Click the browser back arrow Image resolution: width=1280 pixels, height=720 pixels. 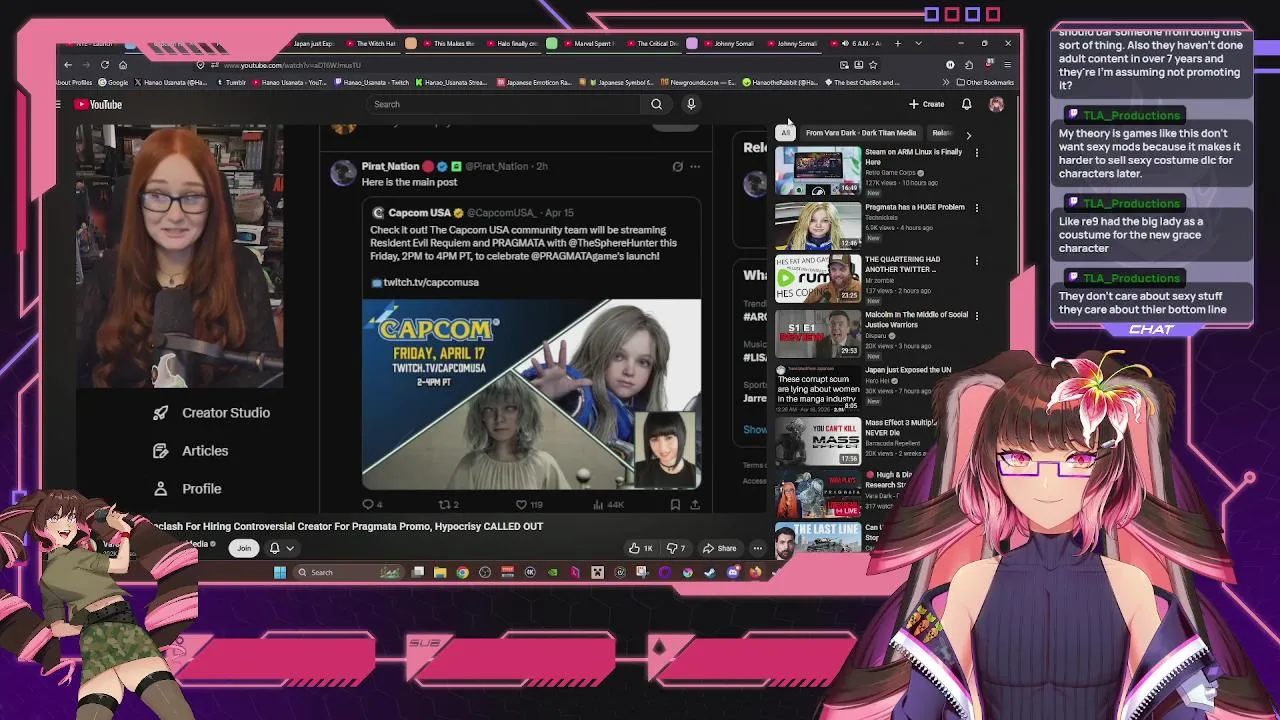[68, 65]
